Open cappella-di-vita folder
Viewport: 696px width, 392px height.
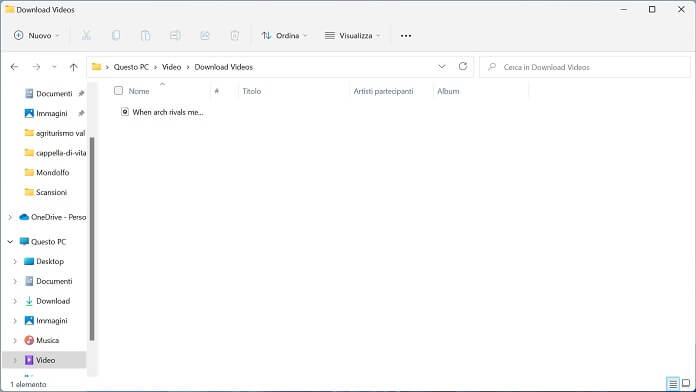55,153
